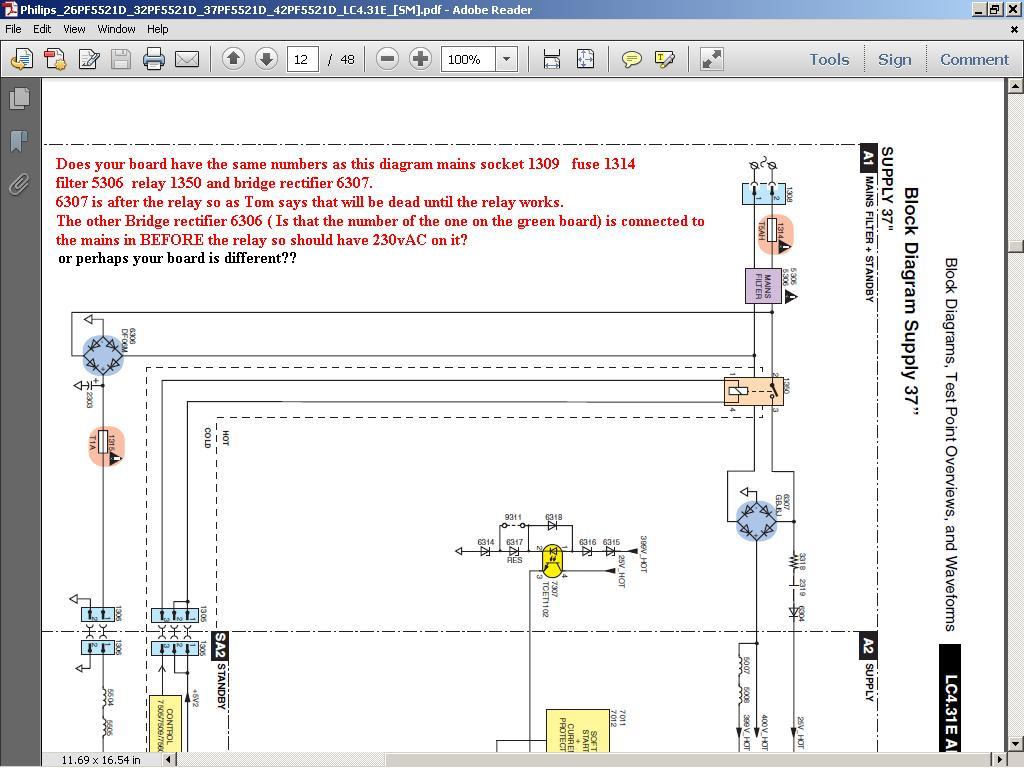Viewport: 1024px width, 768px height.
Task: Click the page number input field
Action: [302, 59]
